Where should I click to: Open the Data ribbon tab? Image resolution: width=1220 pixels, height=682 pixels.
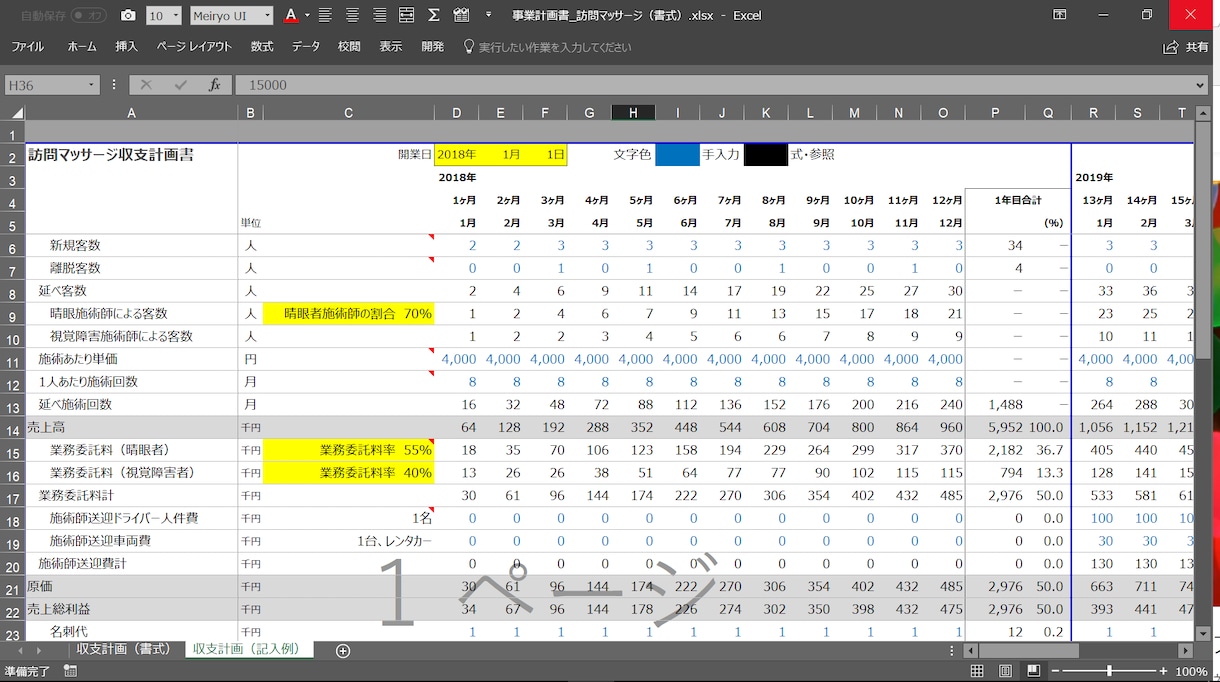[x=306, y=47]
